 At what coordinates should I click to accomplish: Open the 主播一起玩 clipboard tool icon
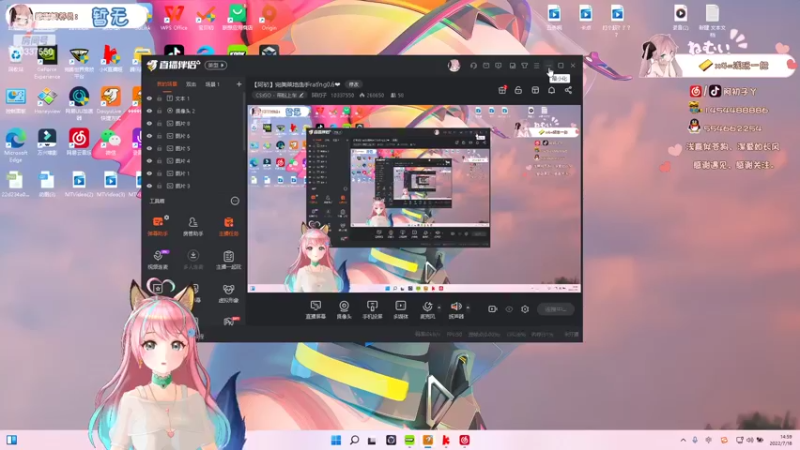click(228, 259)
